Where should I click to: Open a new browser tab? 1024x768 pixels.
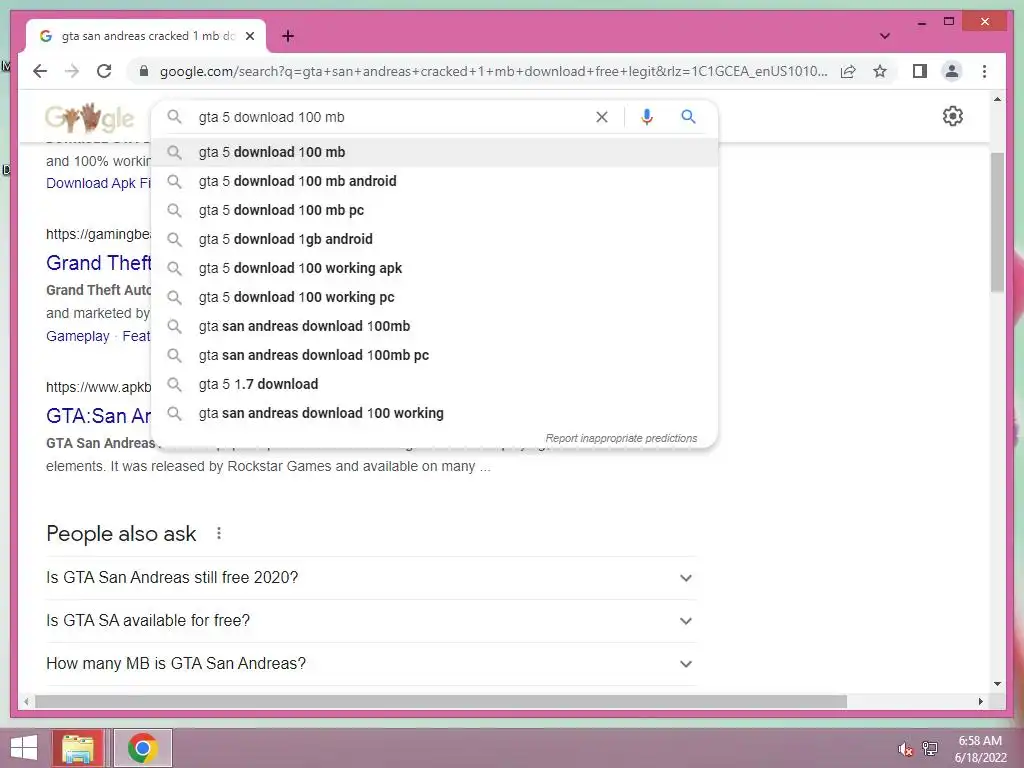pos(288,36)
